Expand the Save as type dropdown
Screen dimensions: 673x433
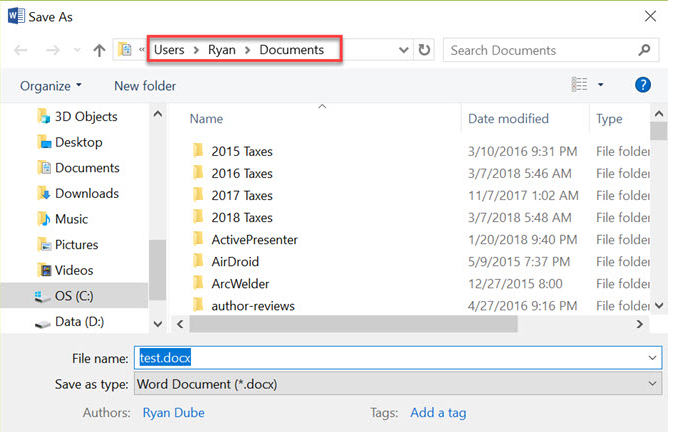coord(653,384)
